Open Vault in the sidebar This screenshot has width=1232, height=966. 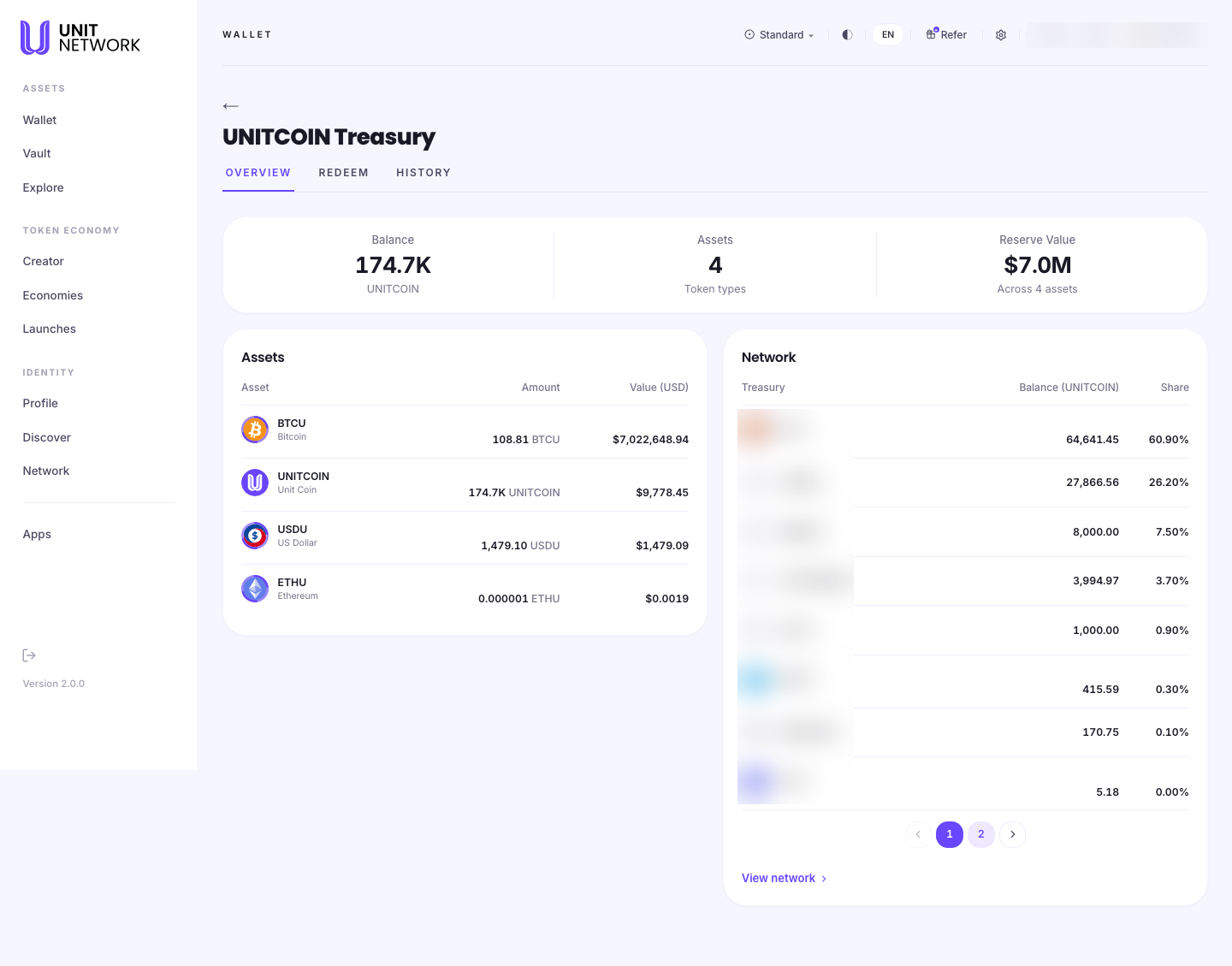[37, 154]
